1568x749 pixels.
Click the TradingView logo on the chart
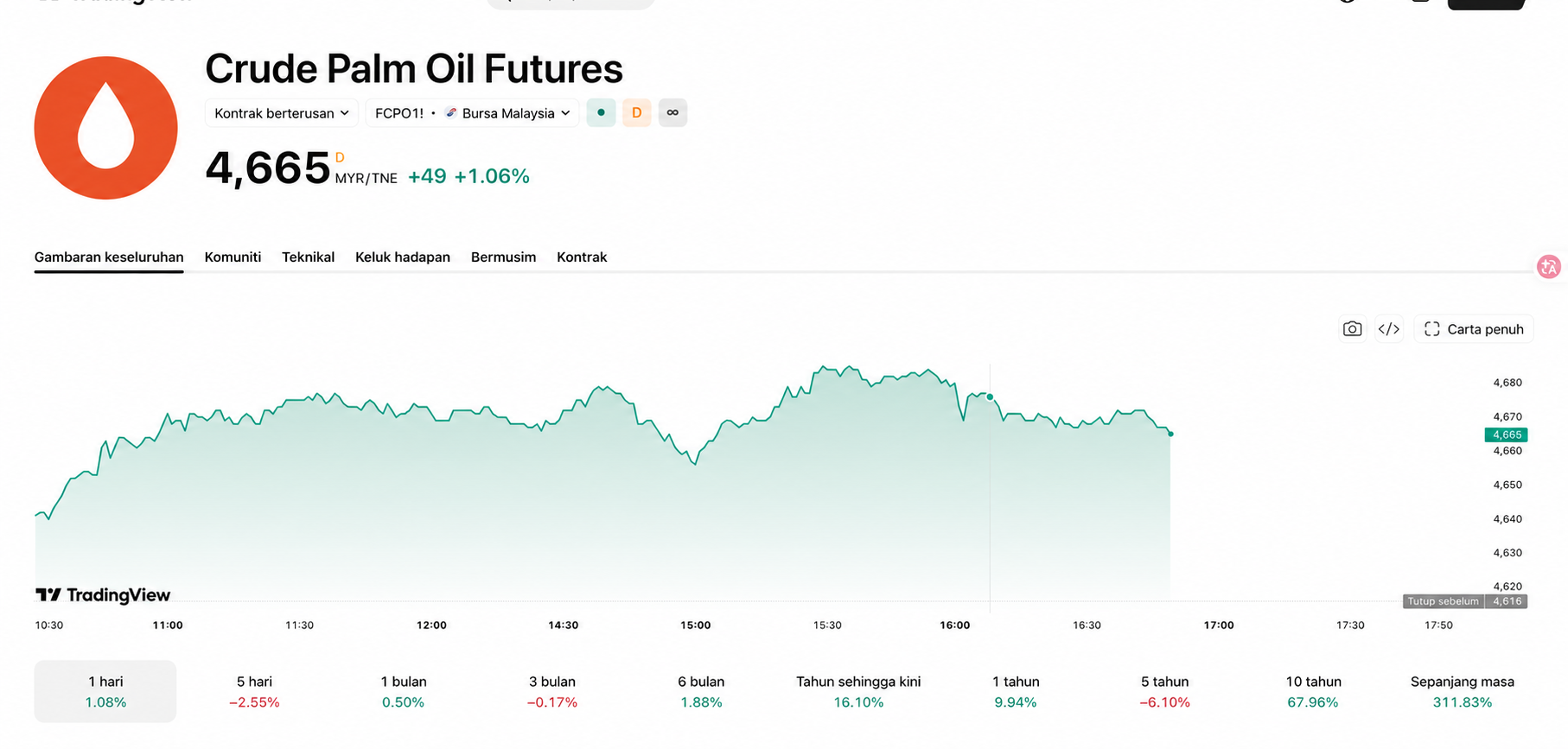[103, 595]
